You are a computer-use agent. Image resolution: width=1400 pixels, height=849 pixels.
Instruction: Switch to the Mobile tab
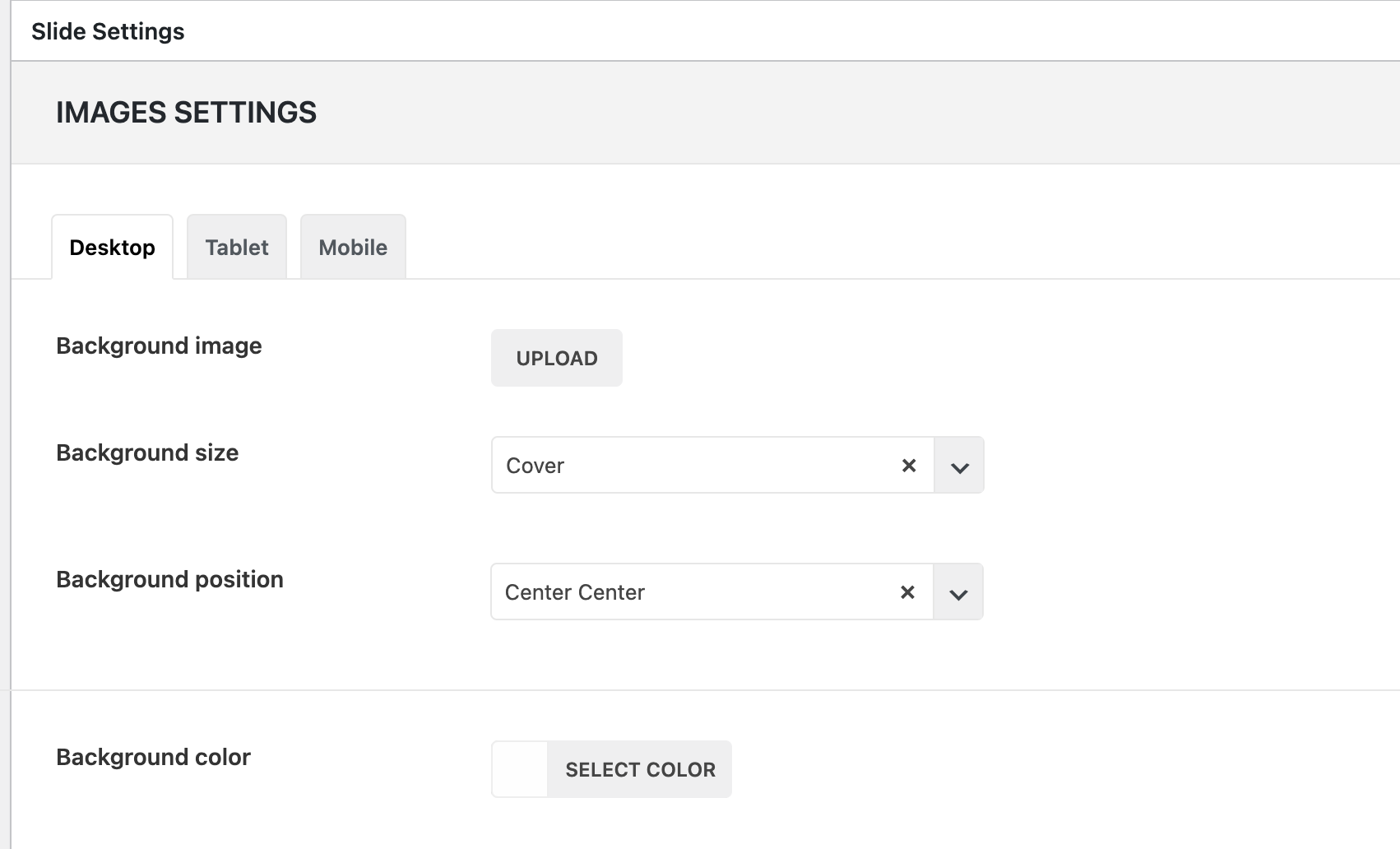tap(353, 248)
